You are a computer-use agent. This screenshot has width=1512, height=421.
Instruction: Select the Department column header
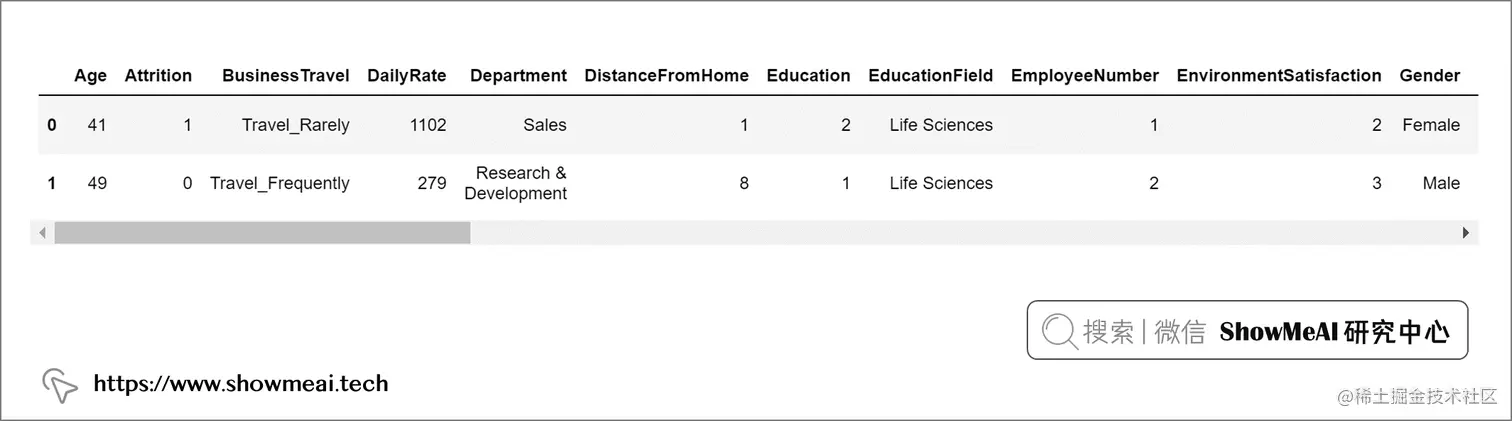tap(518, 76)
